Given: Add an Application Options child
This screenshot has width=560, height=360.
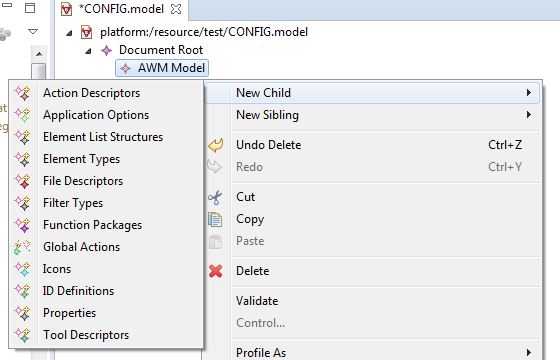Looking at the screenshot, I should click(x=106, y=115).
